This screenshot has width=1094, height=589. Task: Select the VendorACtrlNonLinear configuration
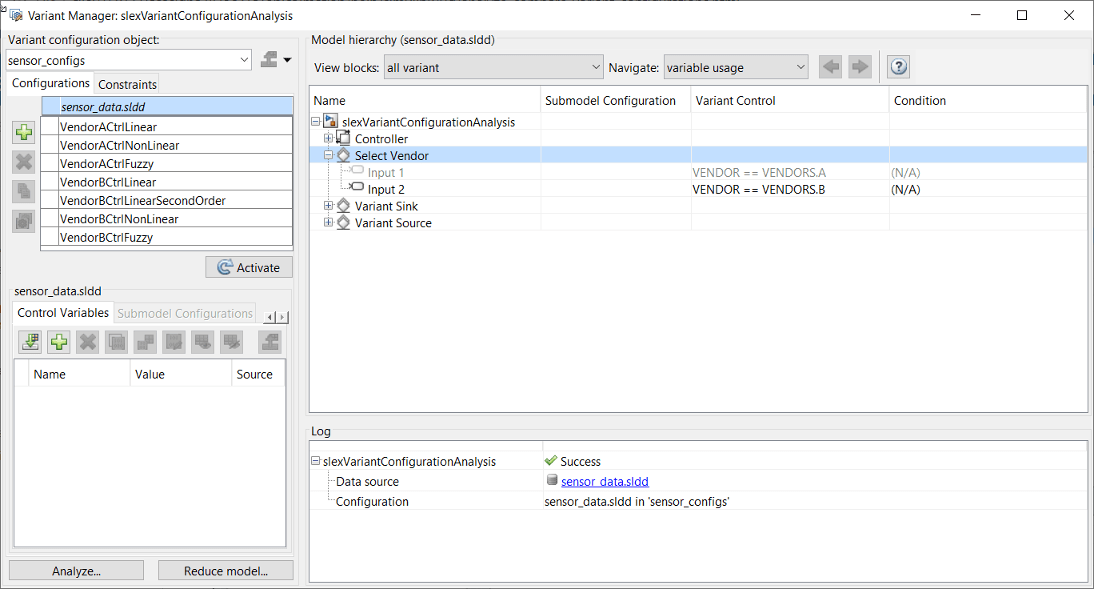167,145
